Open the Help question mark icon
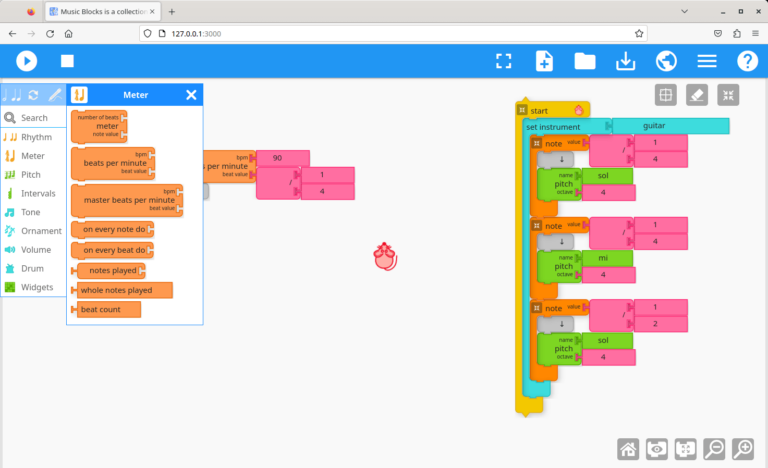This screenshot has height=468, width=768. pyautogui.click(x=747, y=61)
